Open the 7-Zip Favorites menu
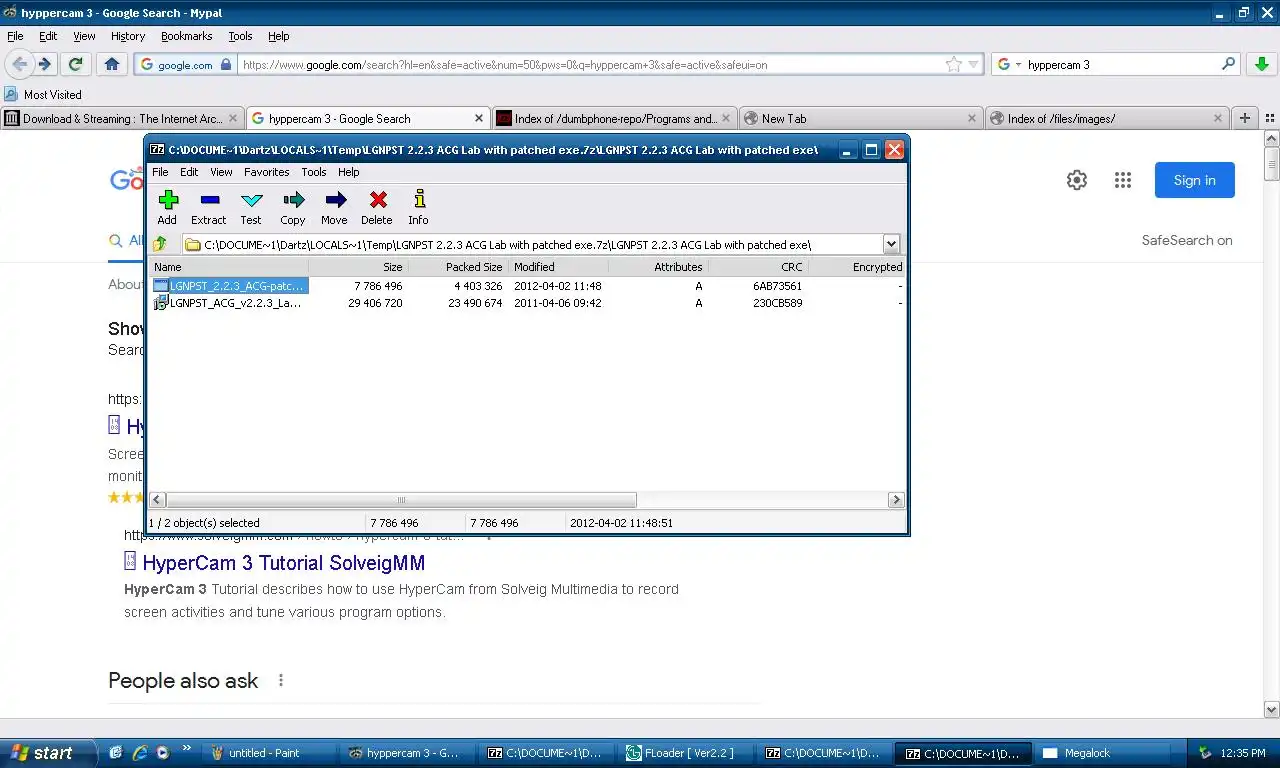1280x768 pixels. point(267,172)
